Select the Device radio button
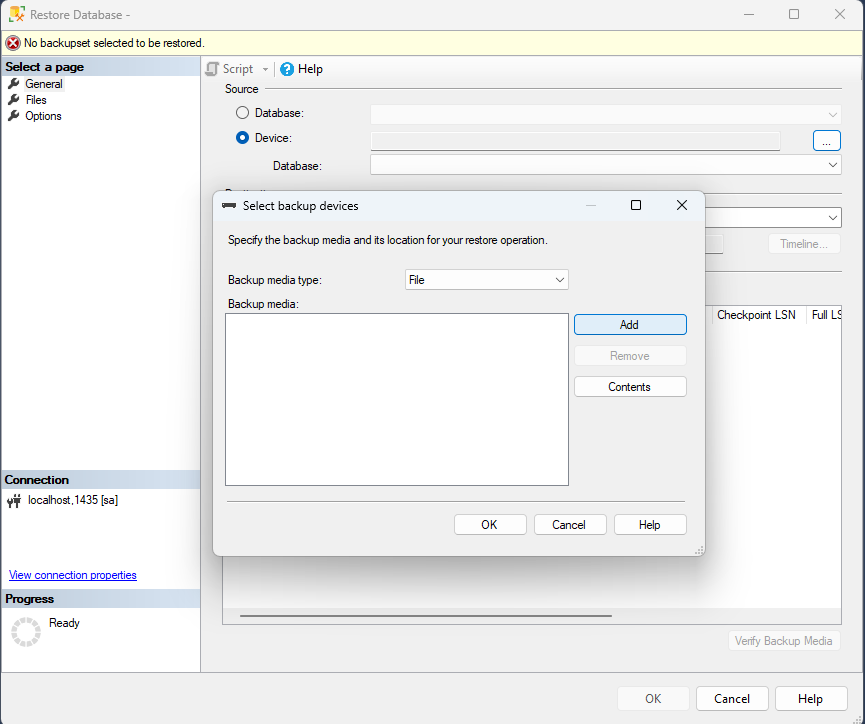Image resolution: width=865 pixels, height=724 pixels. click(x=242, y=137)
